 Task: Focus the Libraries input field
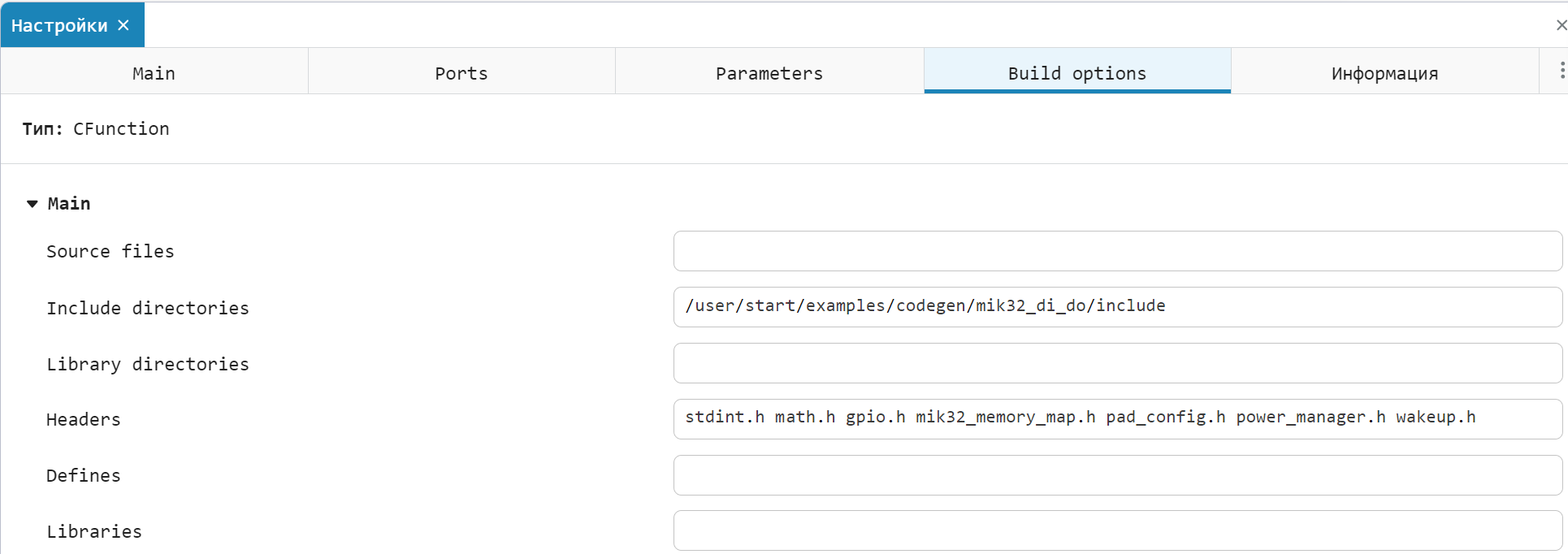(1117, 530)
